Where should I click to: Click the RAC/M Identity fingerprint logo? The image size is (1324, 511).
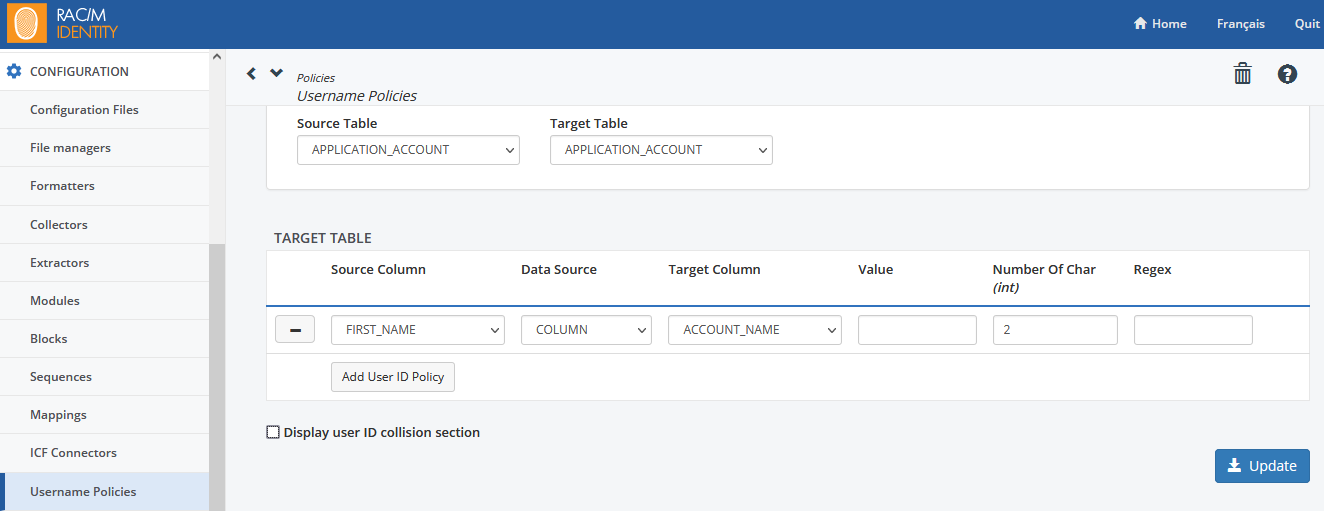pyautogui.click(x=27, y=24)
